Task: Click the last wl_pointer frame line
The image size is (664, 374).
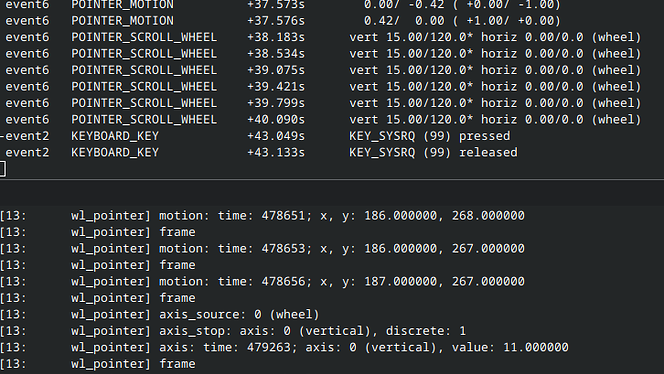Action: [98, 364]
